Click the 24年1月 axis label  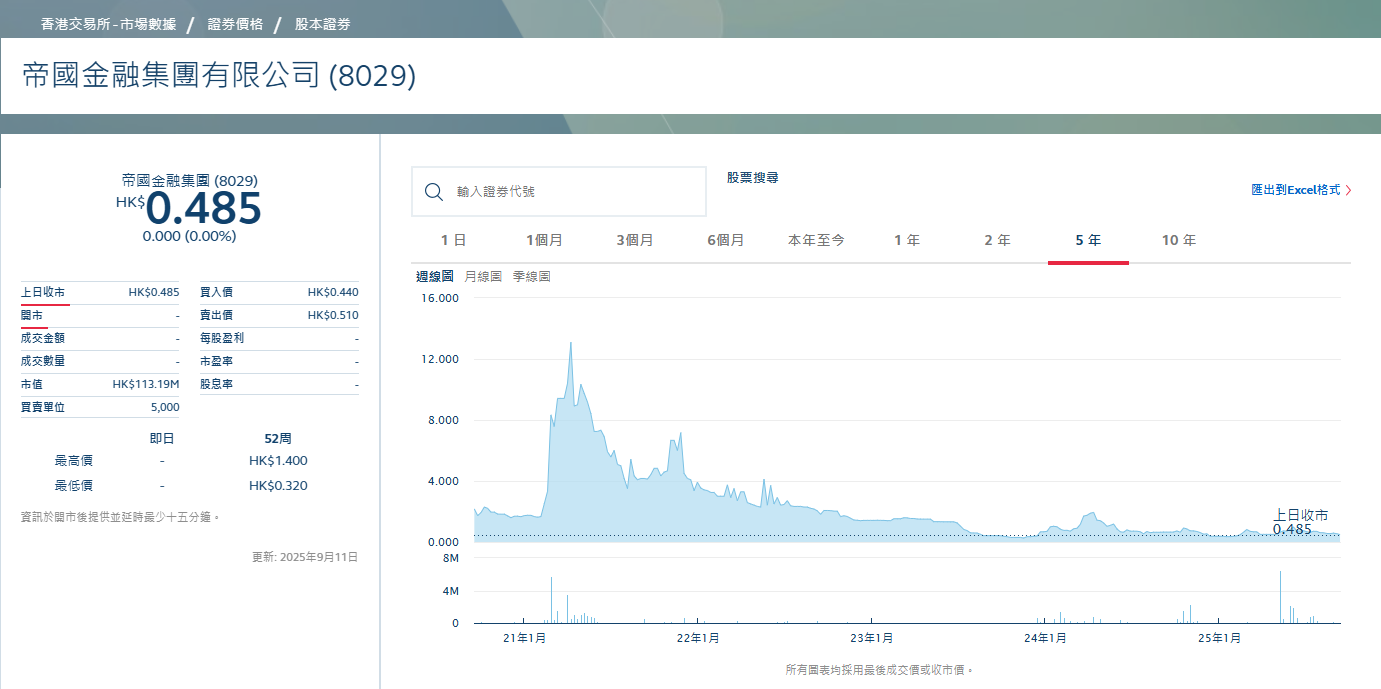pos(1044,638)
